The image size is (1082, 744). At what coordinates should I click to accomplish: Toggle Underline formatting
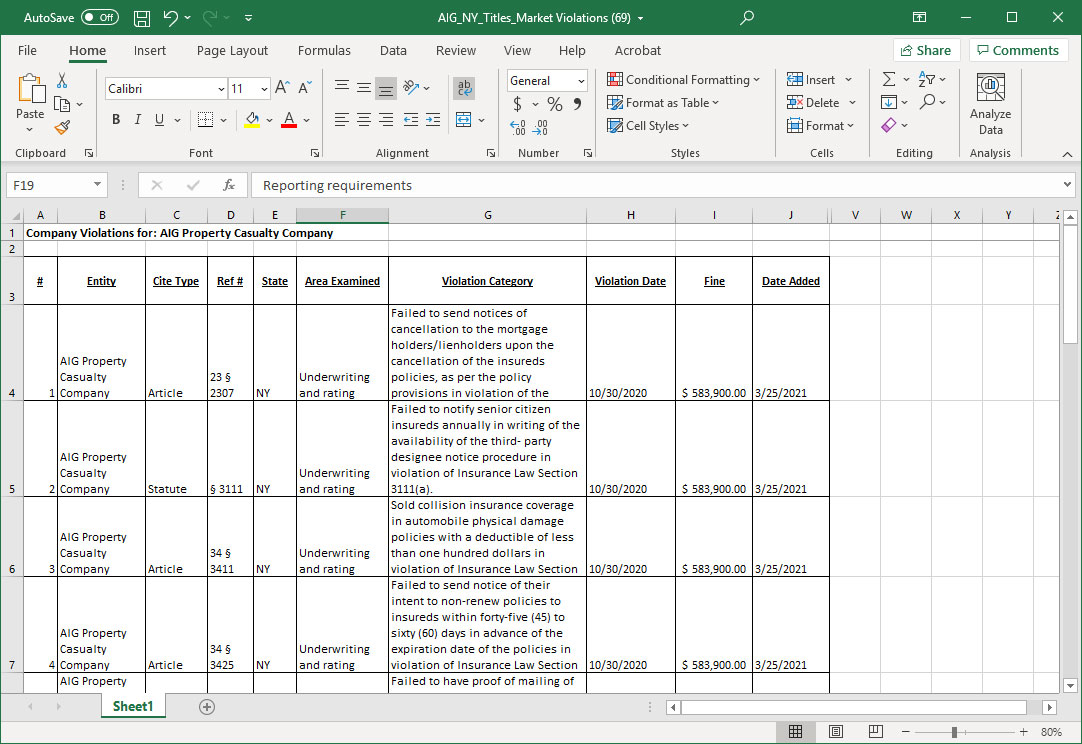coord(159,120)
